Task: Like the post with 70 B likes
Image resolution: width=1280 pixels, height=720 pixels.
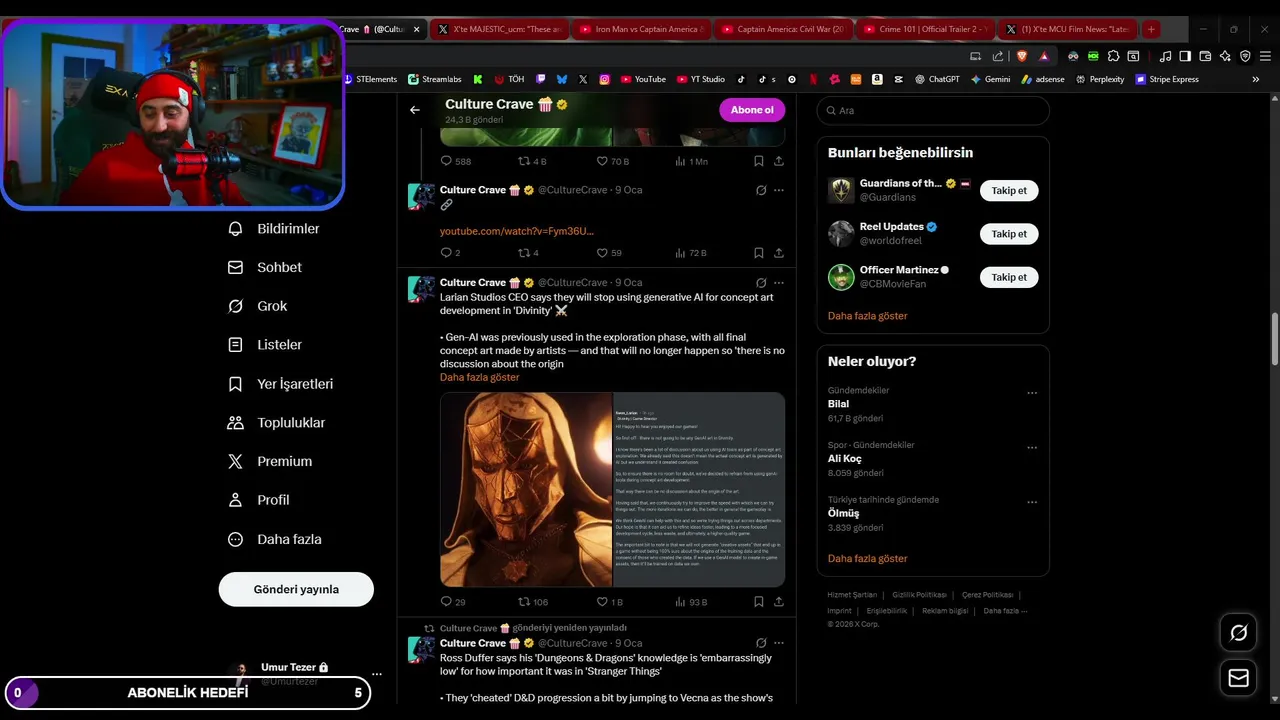Action: (x=602, y=161)
